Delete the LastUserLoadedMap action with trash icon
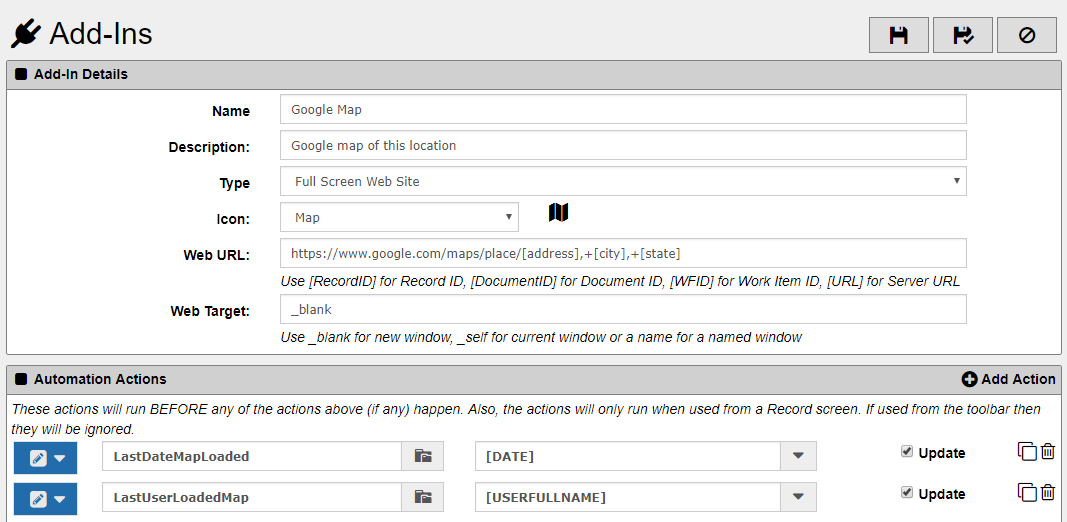The image size is (1067, 522). click(1048, 493)
